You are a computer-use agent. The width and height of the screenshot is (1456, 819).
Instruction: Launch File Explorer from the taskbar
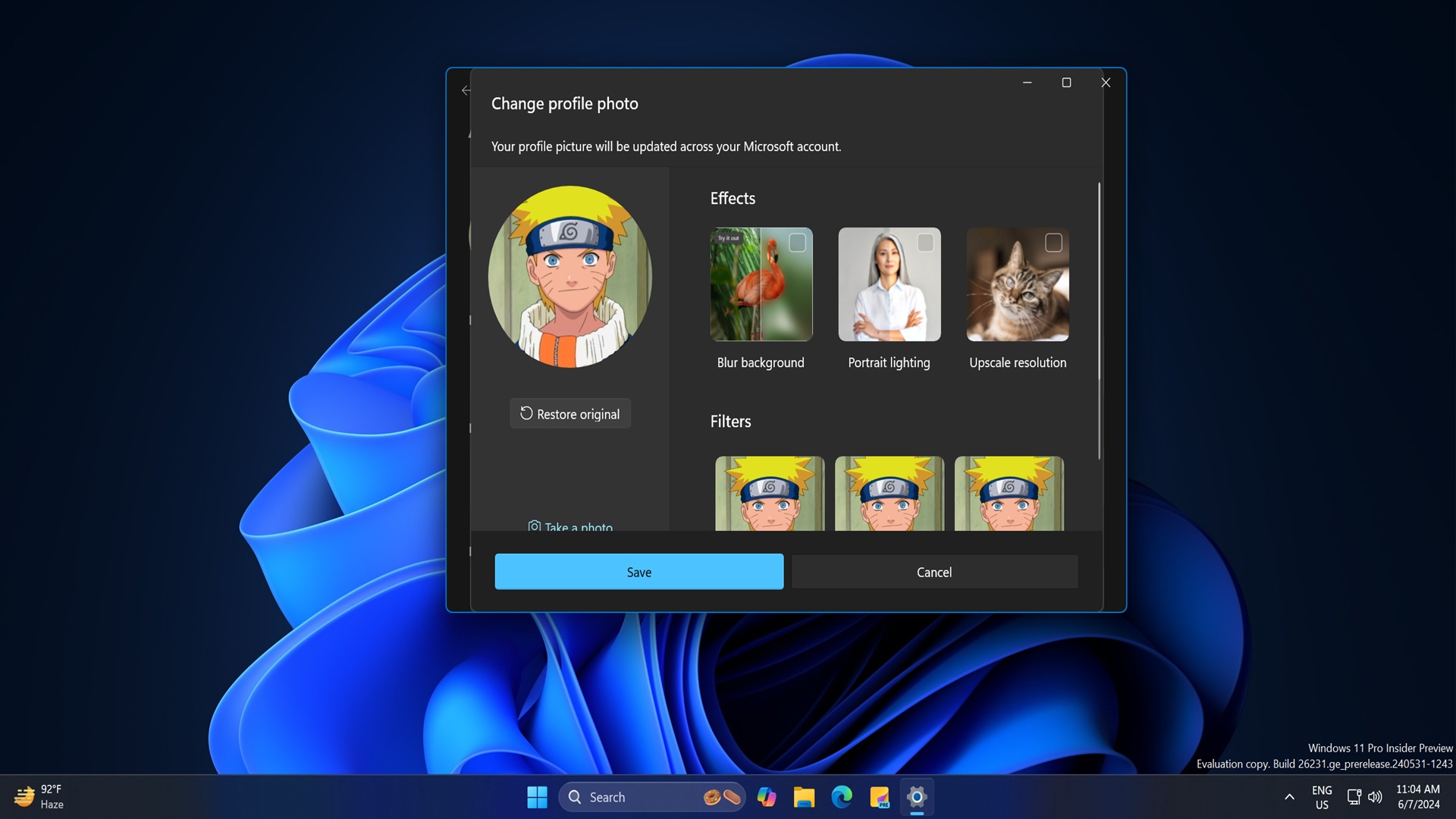805,797
